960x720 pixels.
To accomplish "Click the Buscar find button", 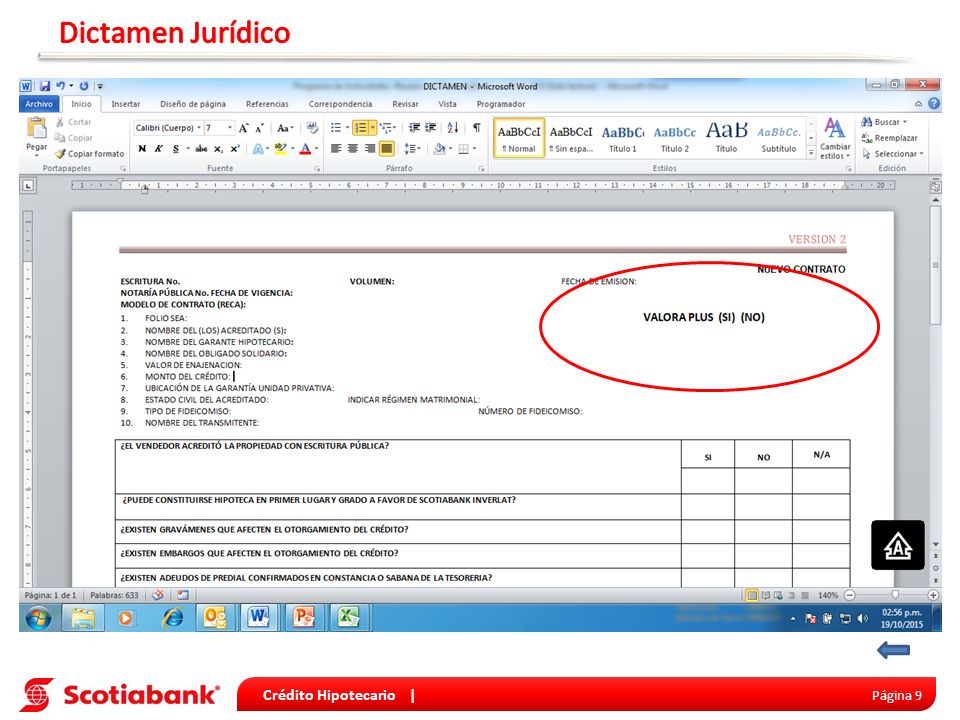I will coord(883,122).
